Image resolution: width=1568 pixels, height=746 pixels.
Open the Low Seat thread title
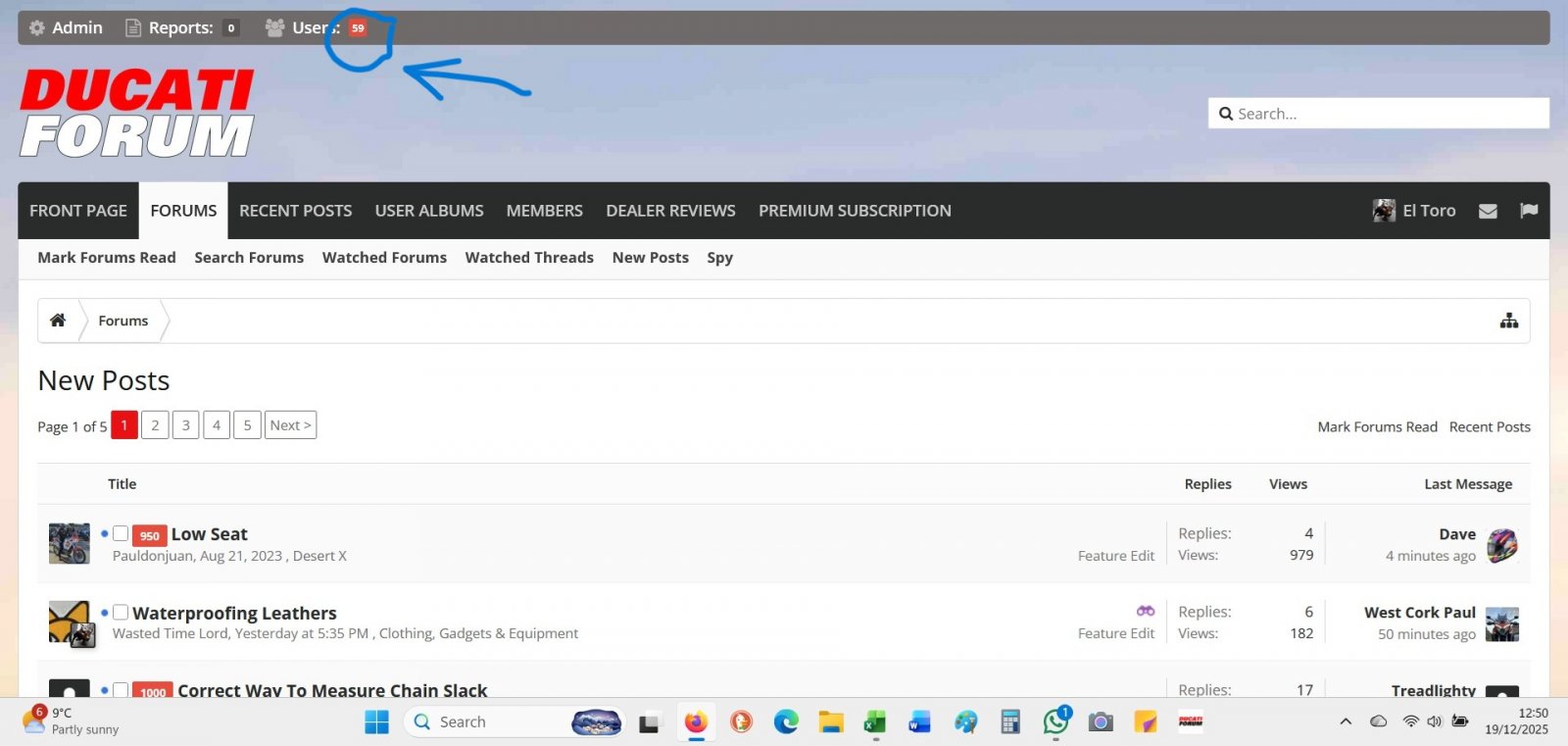209,534
